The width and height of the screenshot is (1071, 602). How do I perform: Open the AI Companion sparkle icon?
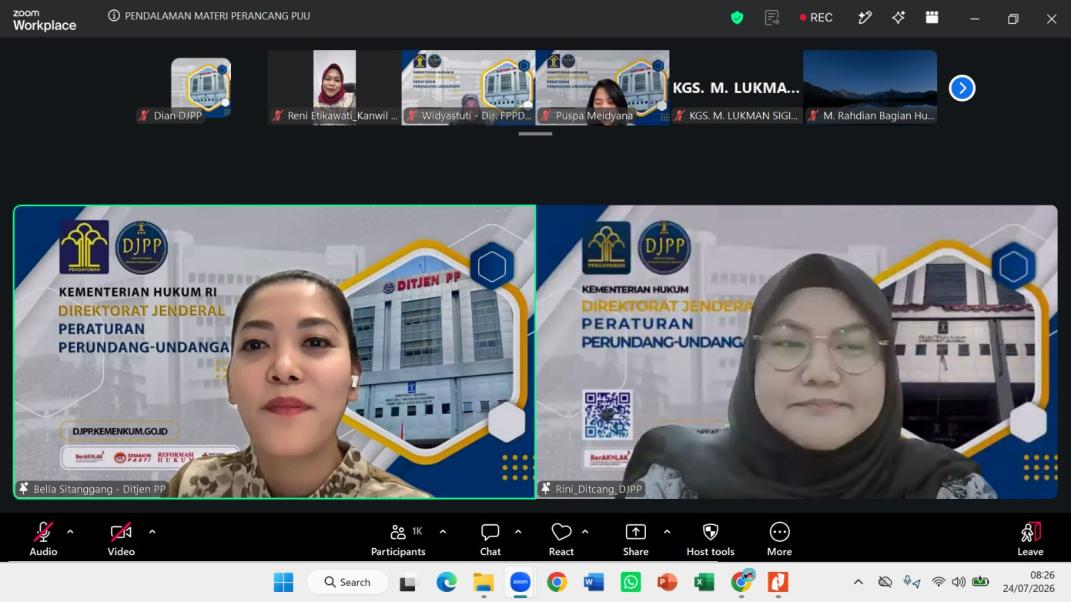click(x=898, y=18)
